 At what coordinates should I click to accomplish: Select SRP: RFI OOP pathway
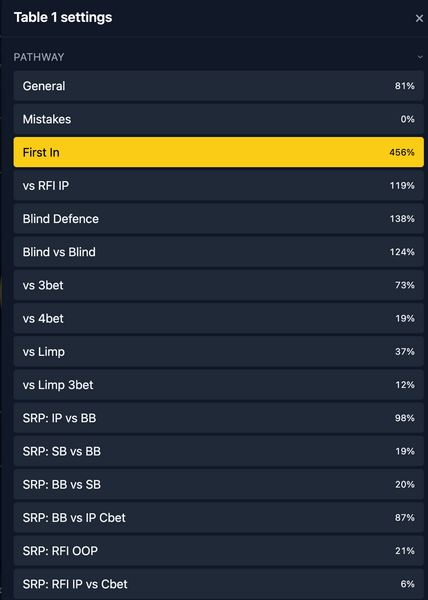tap(218, 551)
